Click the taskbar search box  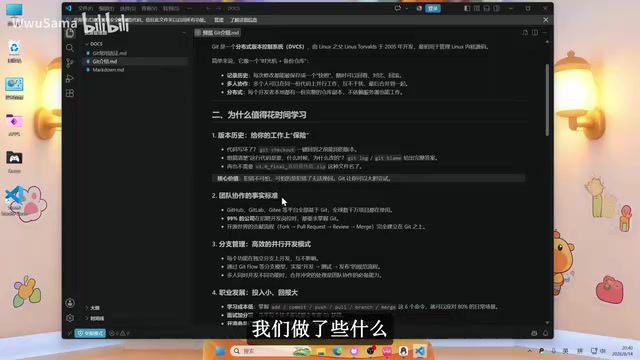coord(270,351)
